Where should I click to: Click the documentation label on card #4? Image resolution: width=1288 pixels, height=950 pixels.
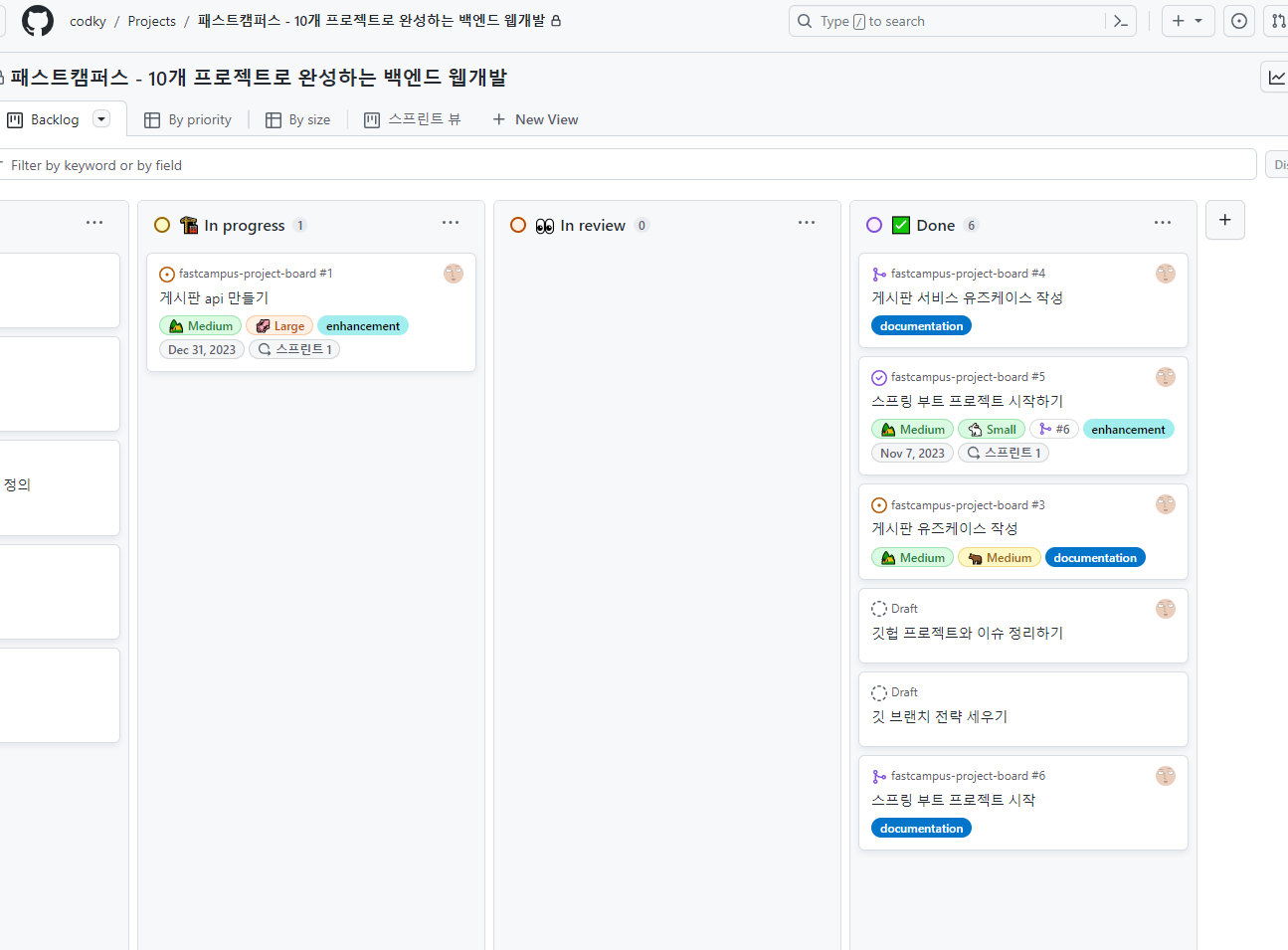[921, 325]
